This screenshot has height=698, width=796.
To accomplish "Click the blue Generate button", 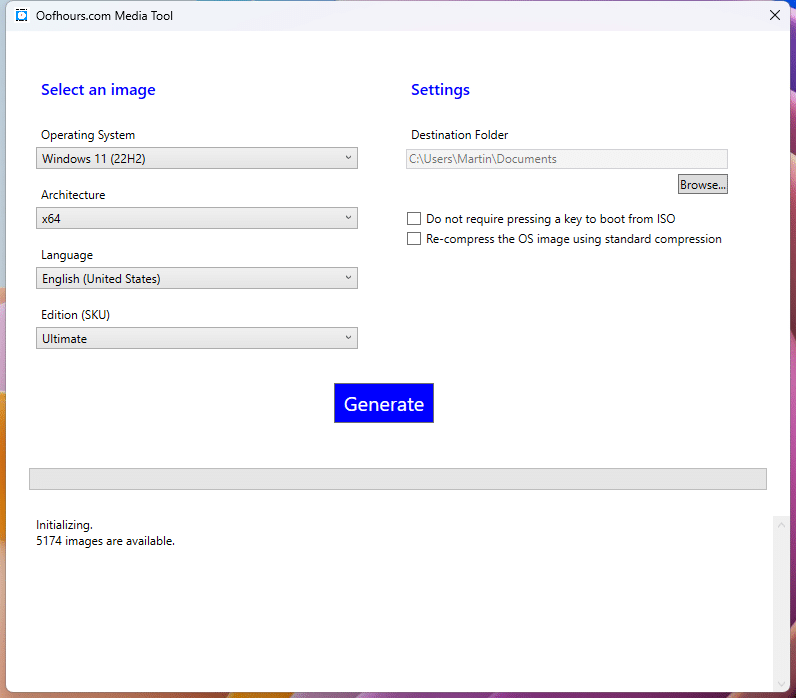I will pyautogui.click(x=384, y=403).
